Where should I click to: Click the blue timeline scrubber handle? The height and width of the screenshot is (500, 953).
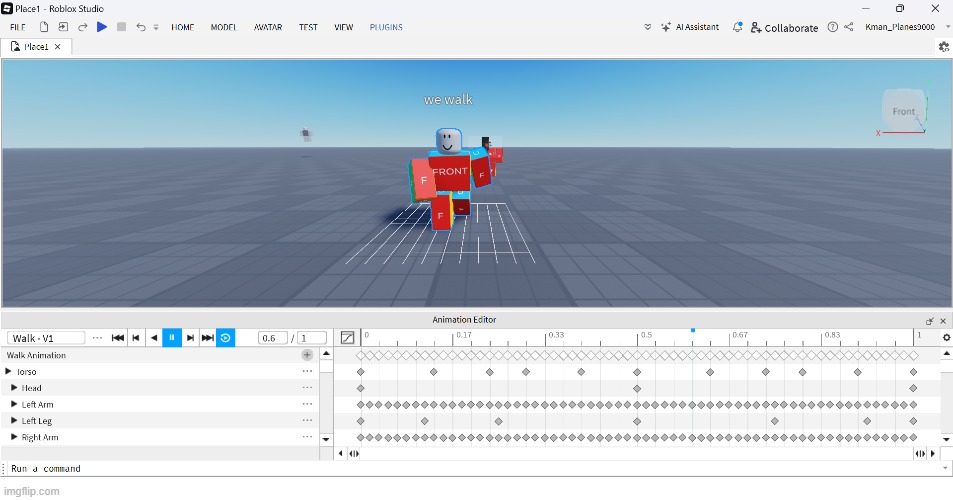coord(693,330)
